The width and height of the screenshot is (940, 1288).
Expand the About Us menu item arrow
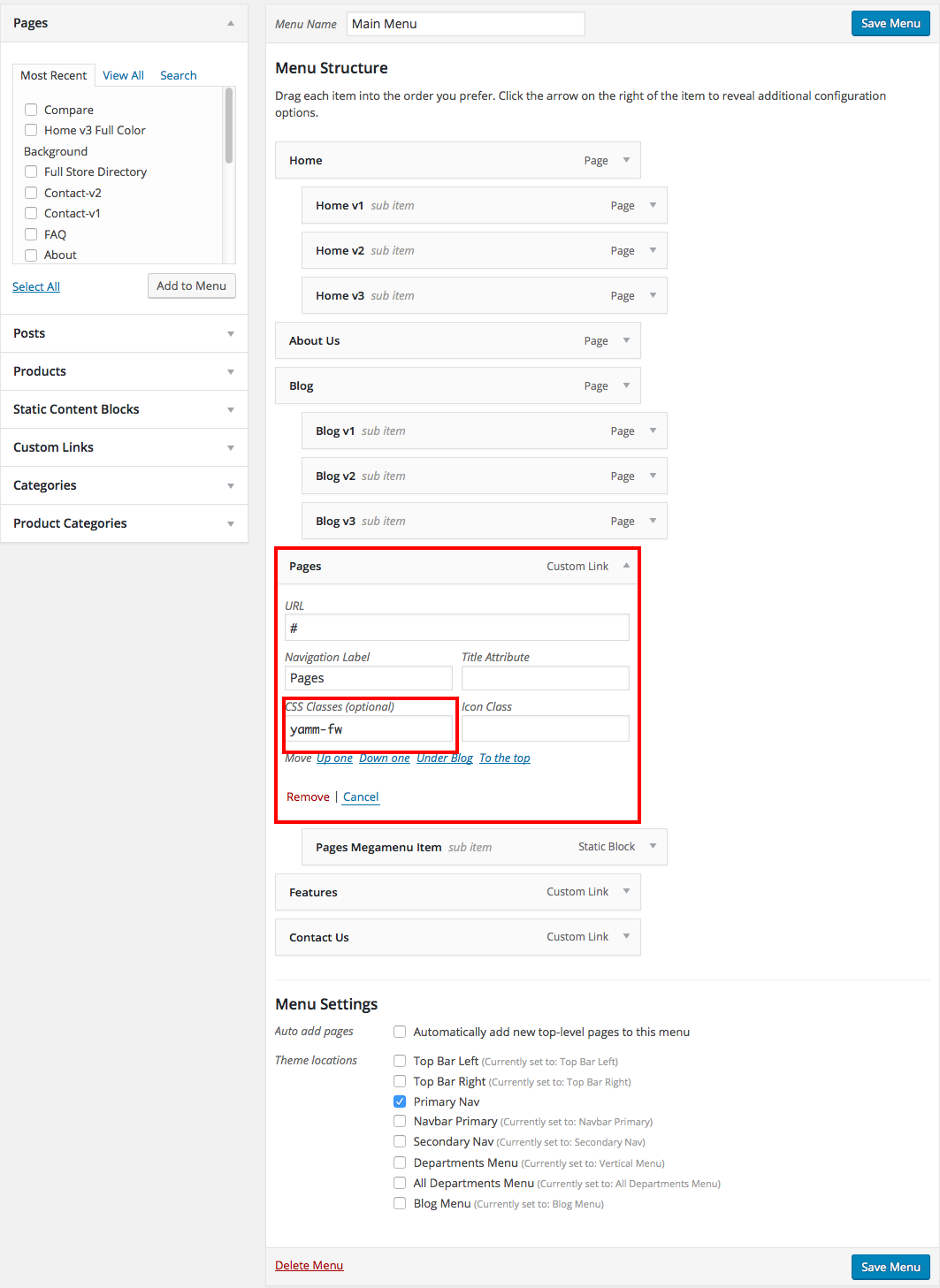(x=626, y=340)
